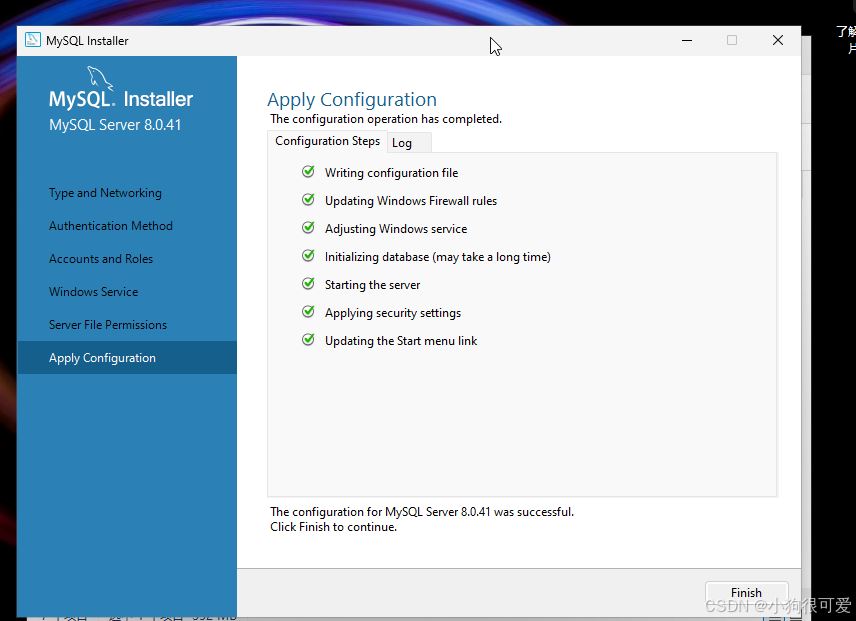Close the MySQL Installer window
The image size is (856, 621).
point(778,40)
